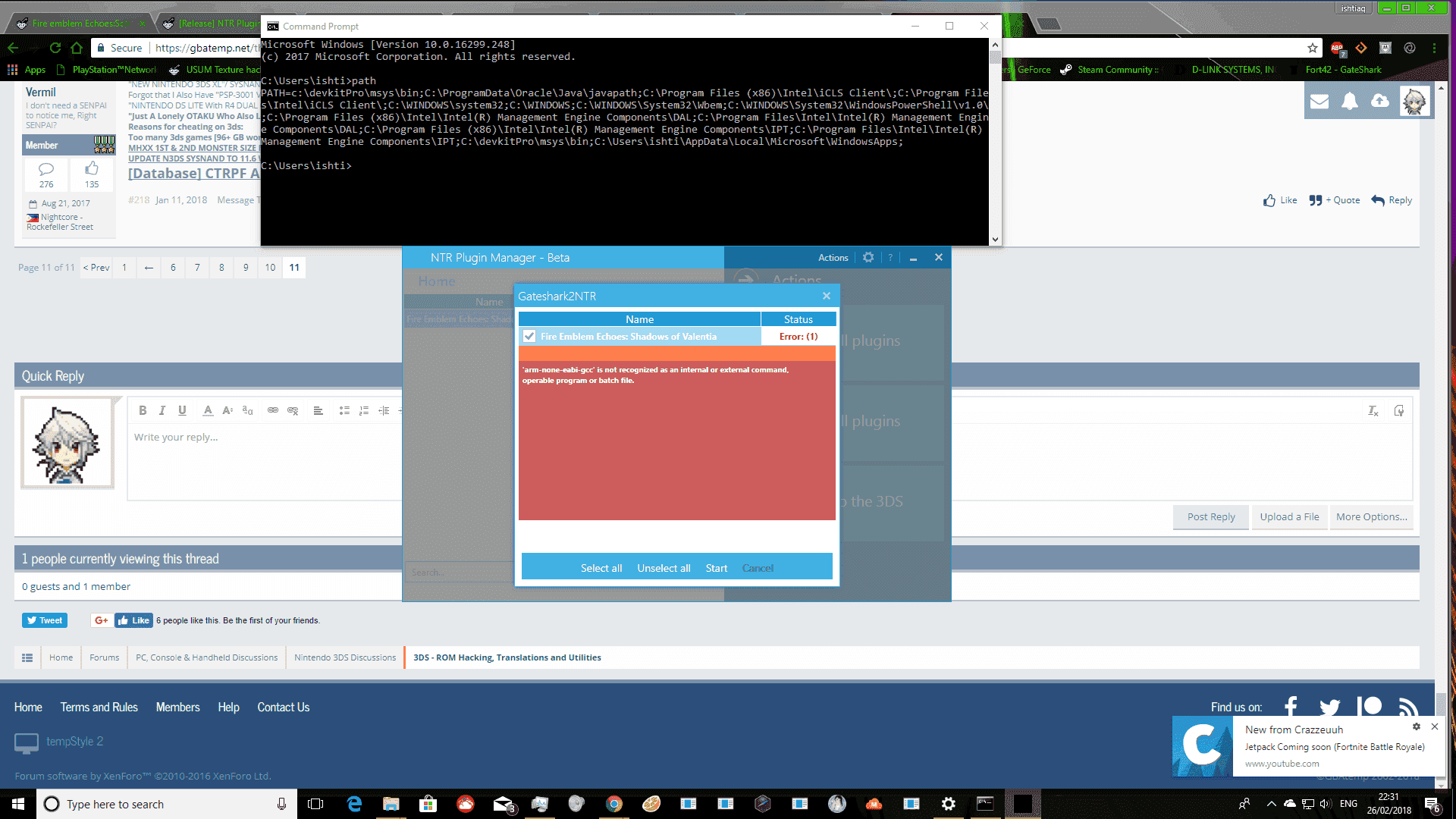
Task: Click the rightmost reply editor toolbar icon
Action: pyautogui.click(x=1399, y=410)
